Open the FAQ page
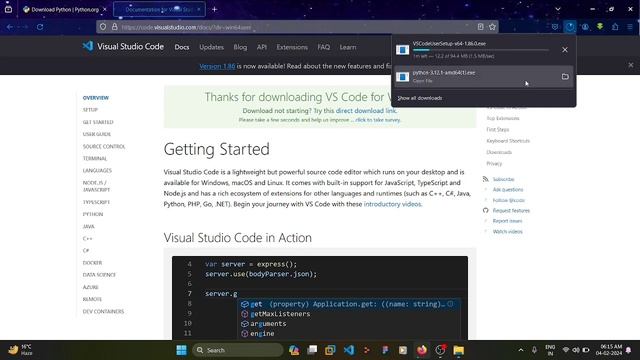640x360 pixels. (324, 47)
